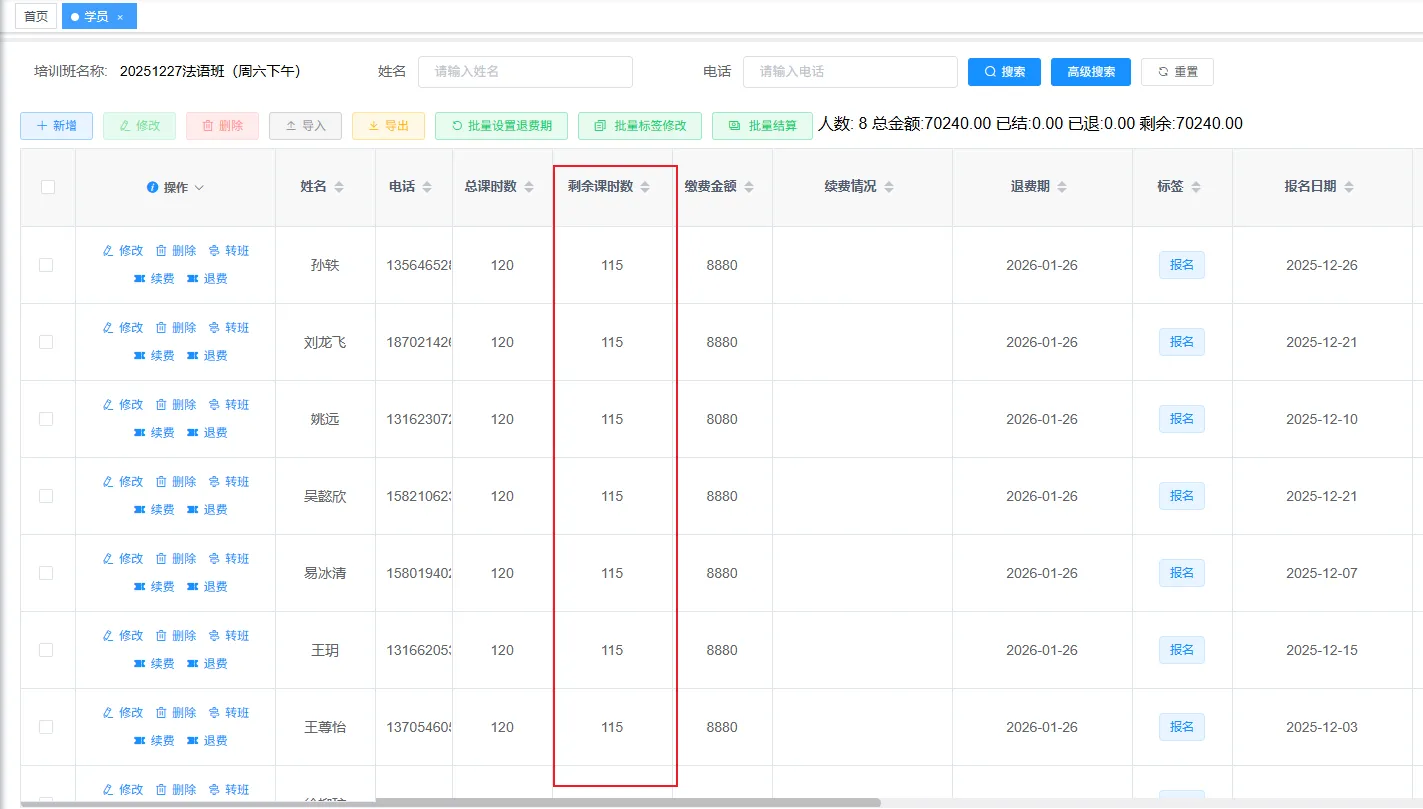Sort by 缴费金额 column sort arrows
1423x809 pixels.
(749, 187)
